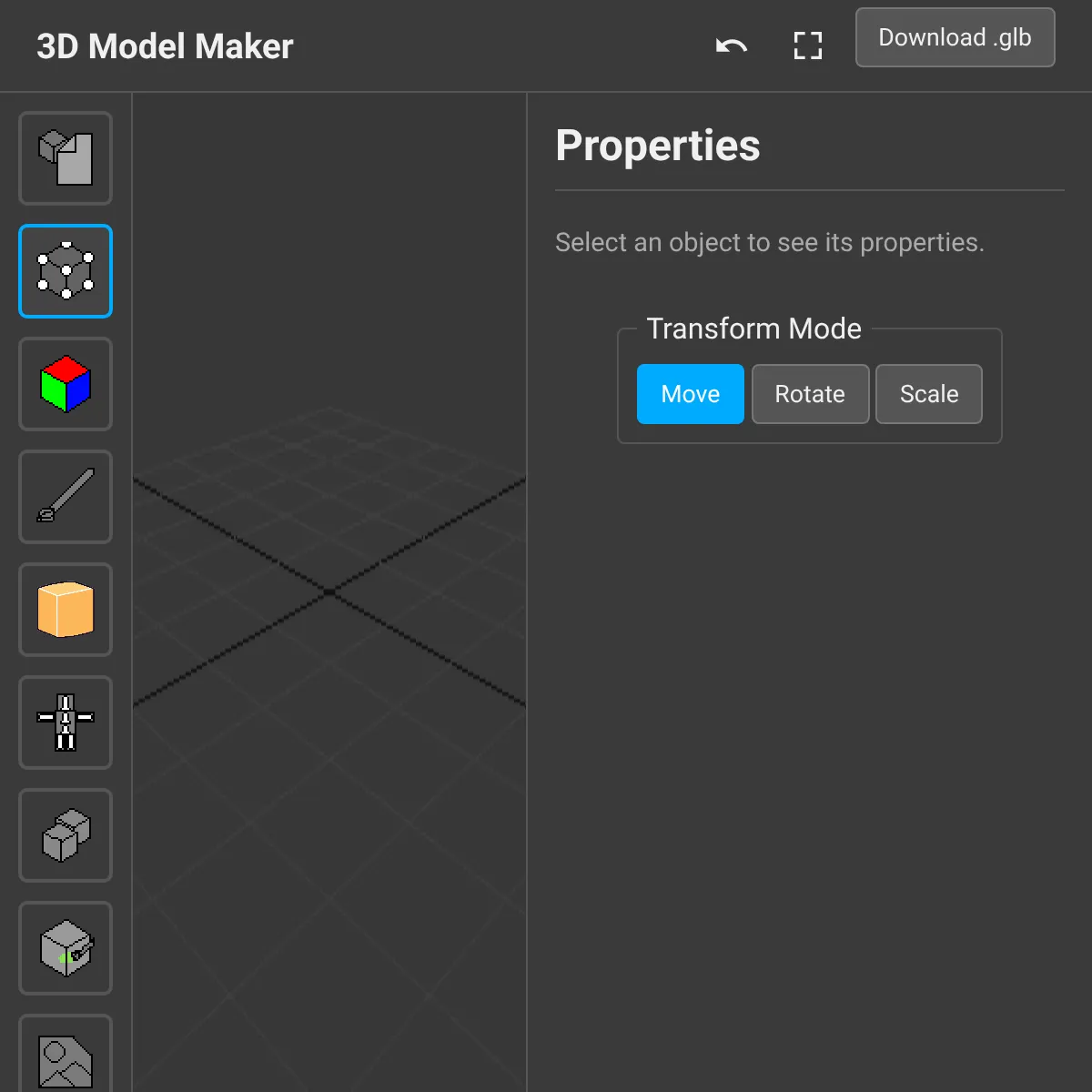Click the undo arrow icon

click(732, 45)
